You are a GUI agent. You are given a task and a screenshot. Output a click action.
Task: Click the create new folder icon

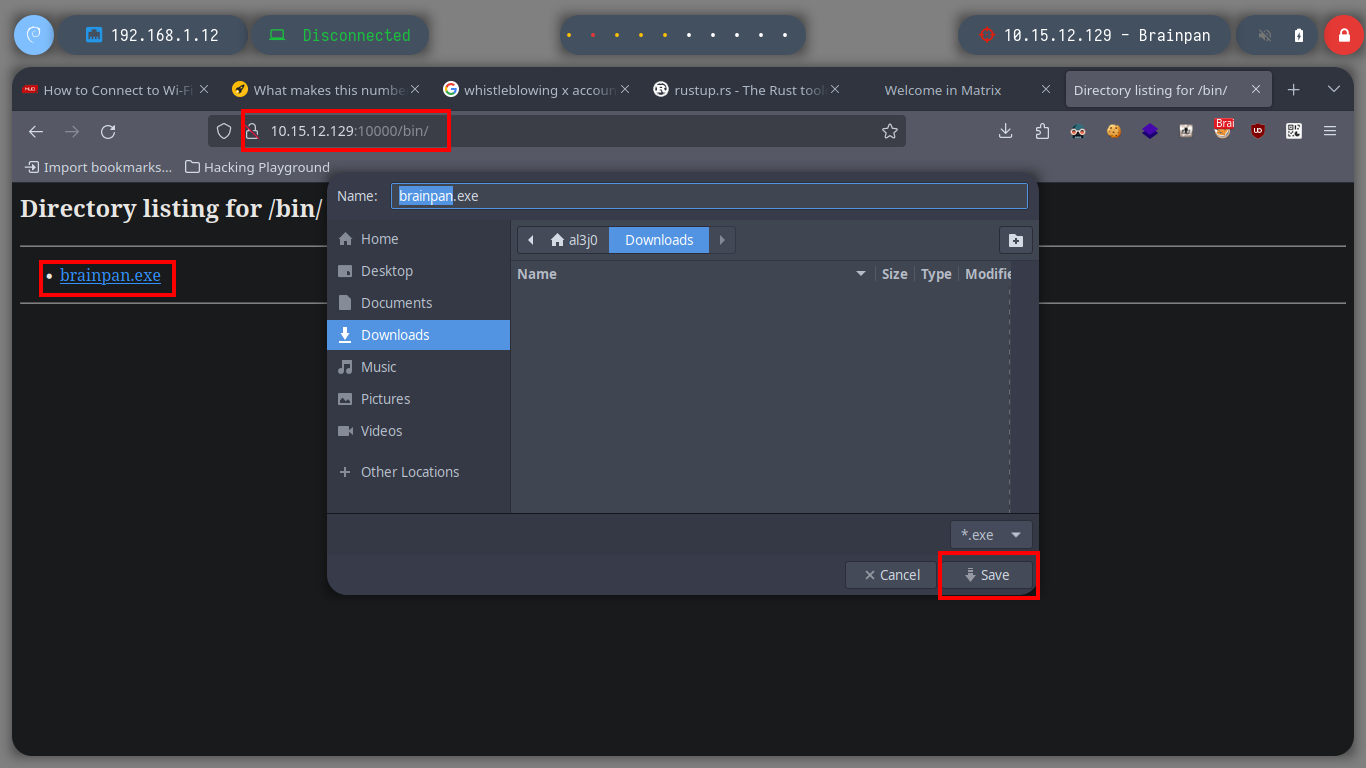[1015, 240]
